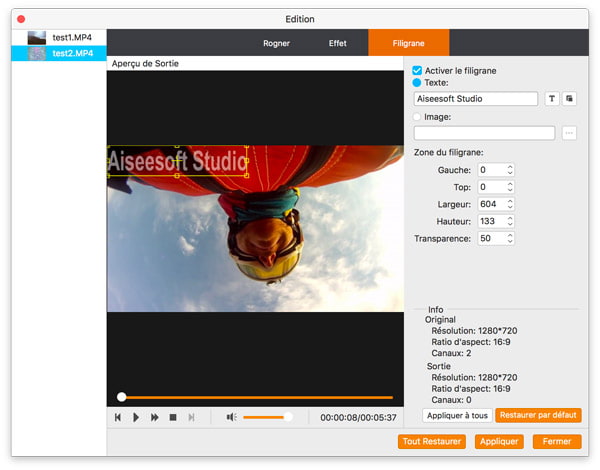Click the Gauche value stepper arrows

click(x=510, y=170)
